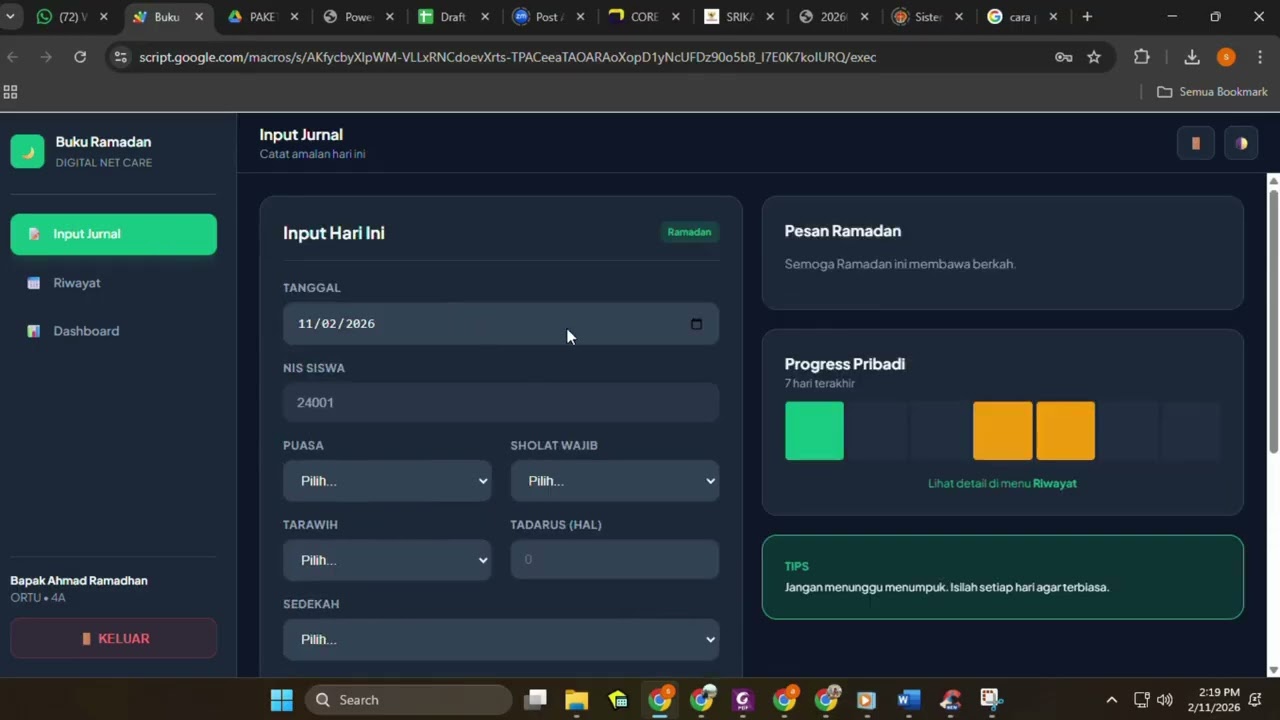Image resolution: width=1280 pixels, height=720 pixels.
Task: Click the Buku Ramadan moon logo icon
Action: (x=28, y=151)
